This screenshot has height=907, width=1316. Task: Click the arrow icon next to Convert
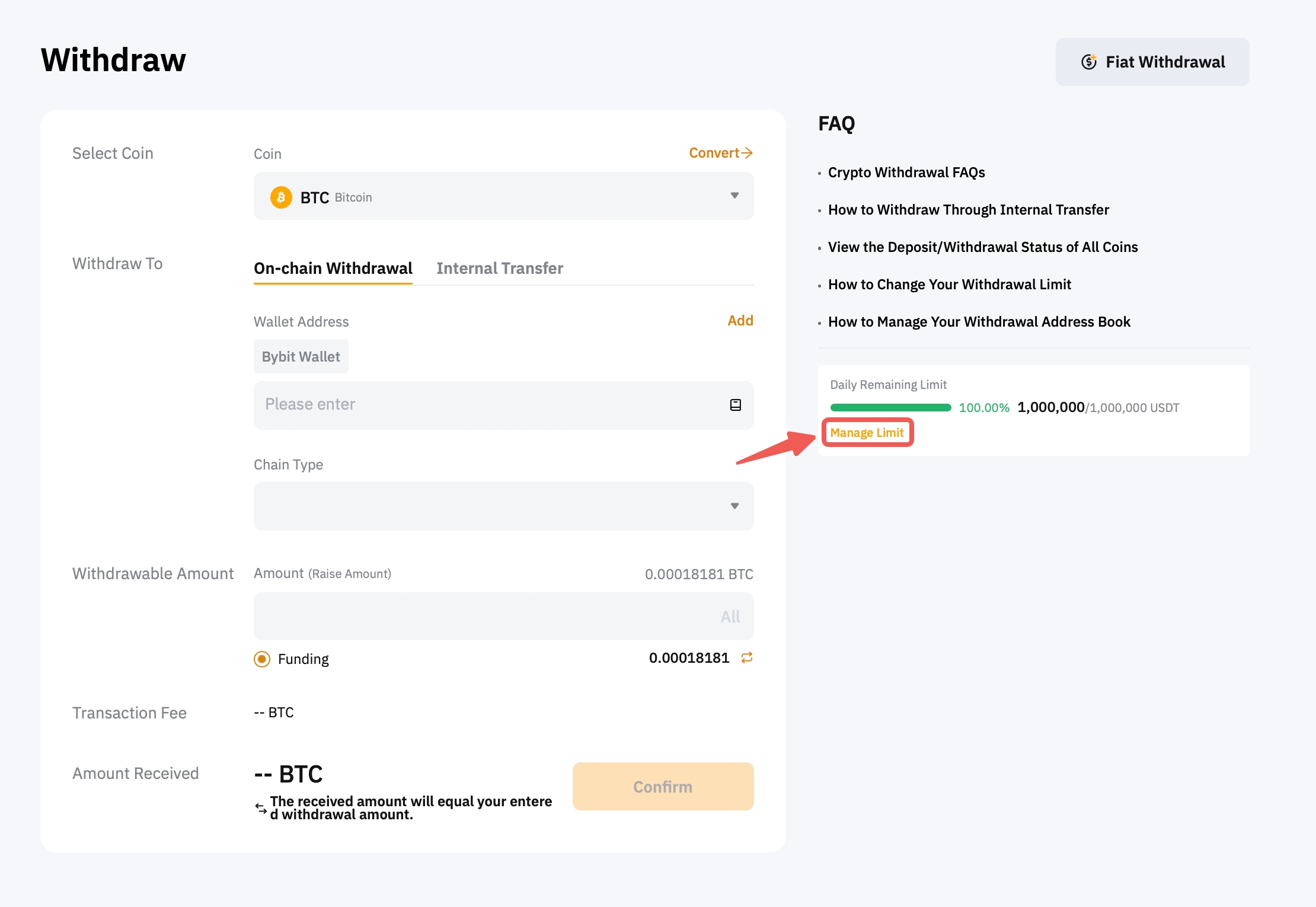tap(748, 153)
